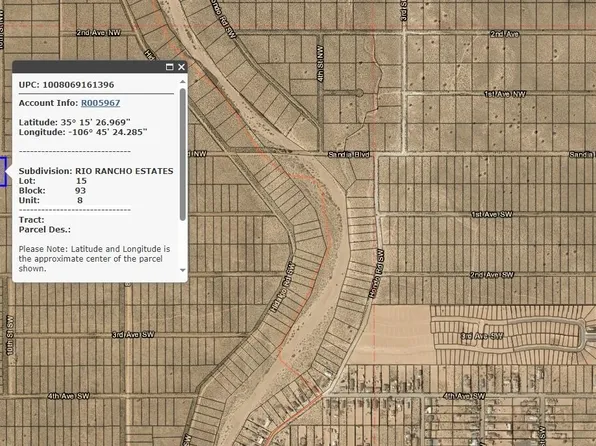Open account link R005967
Image resolution: width=596 pixels, height=446 pixels.
(100, 103)
